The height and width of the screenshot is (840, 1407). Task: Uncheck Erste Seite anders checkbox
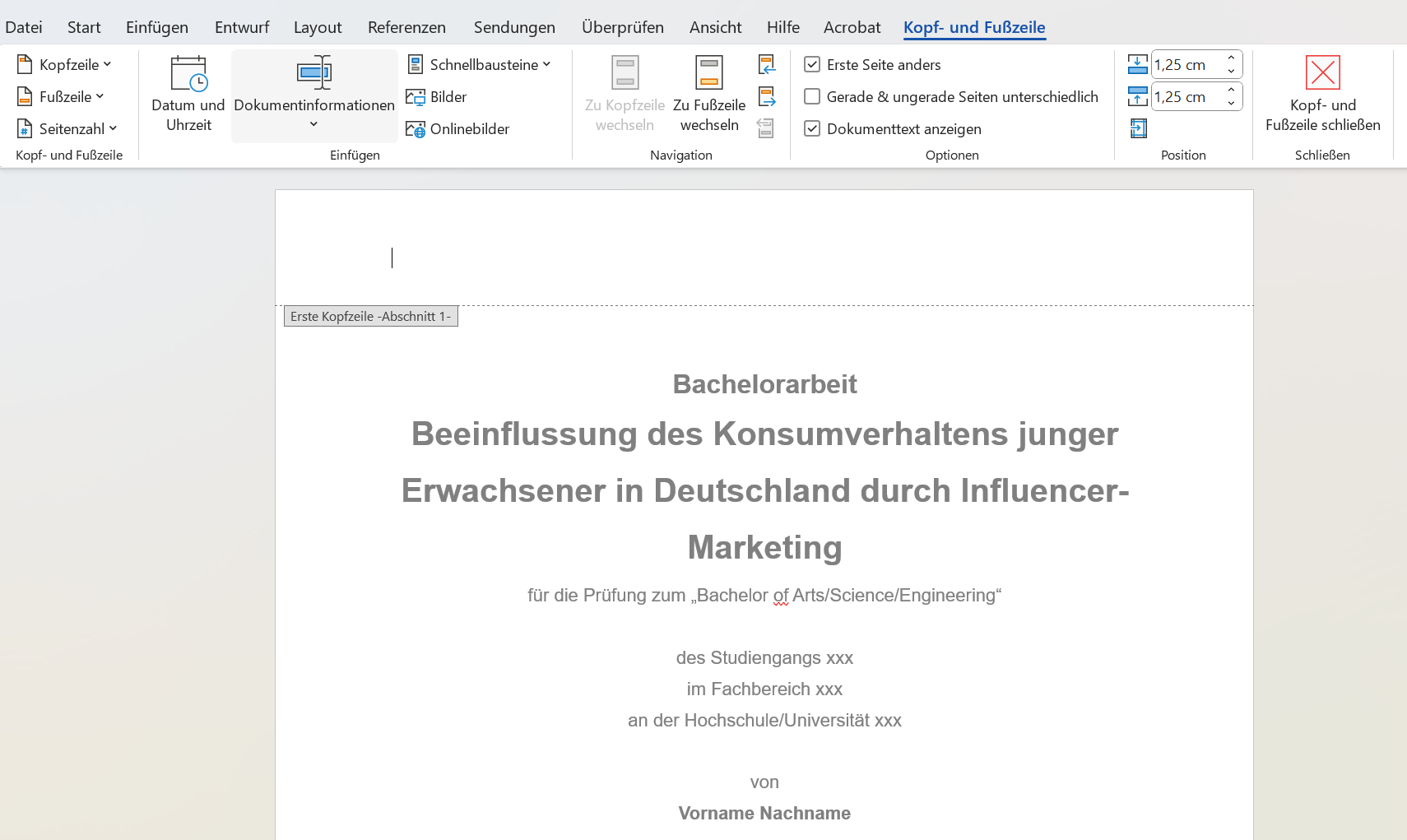pos(812,65)
